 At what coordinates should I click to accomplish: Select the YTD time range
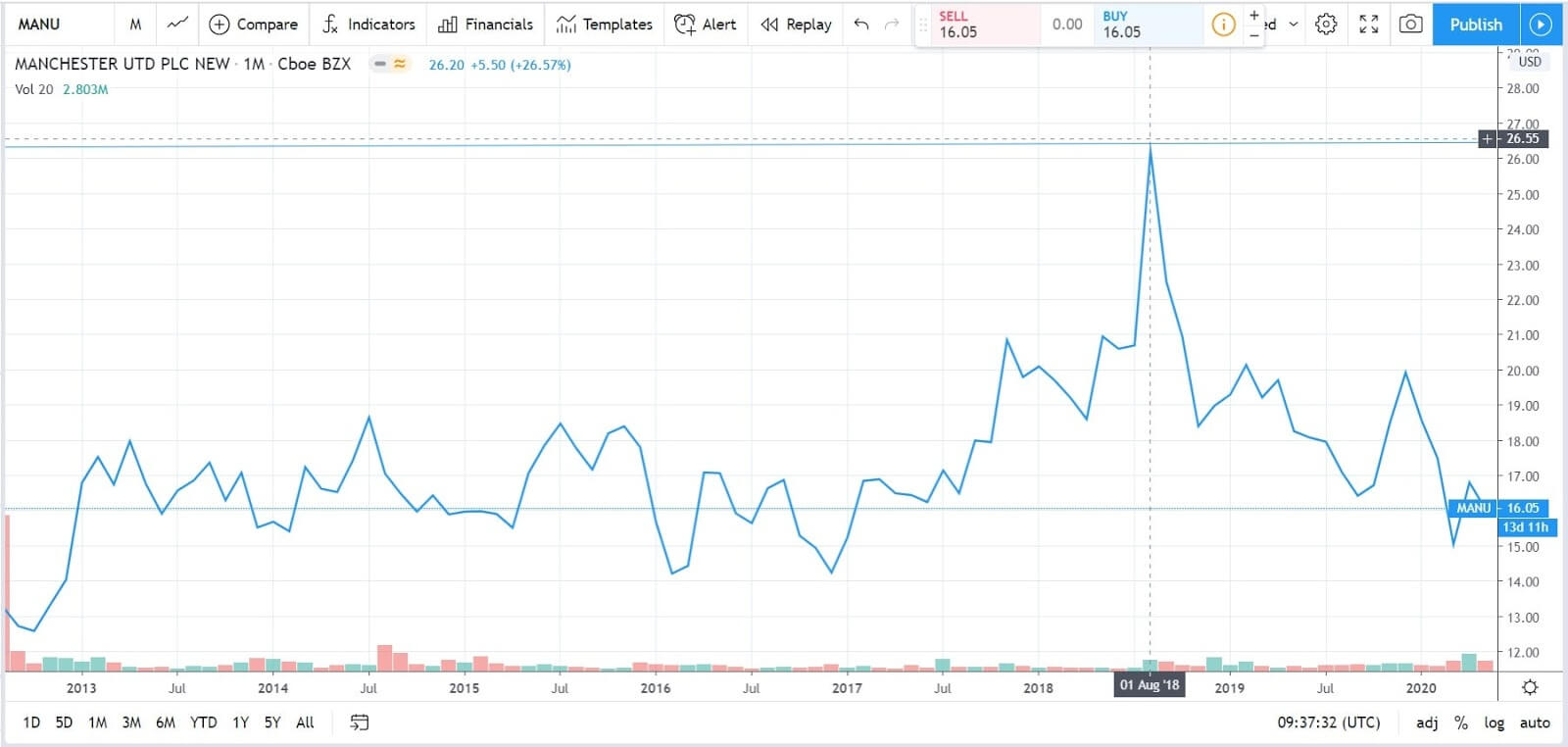[203, 722]
